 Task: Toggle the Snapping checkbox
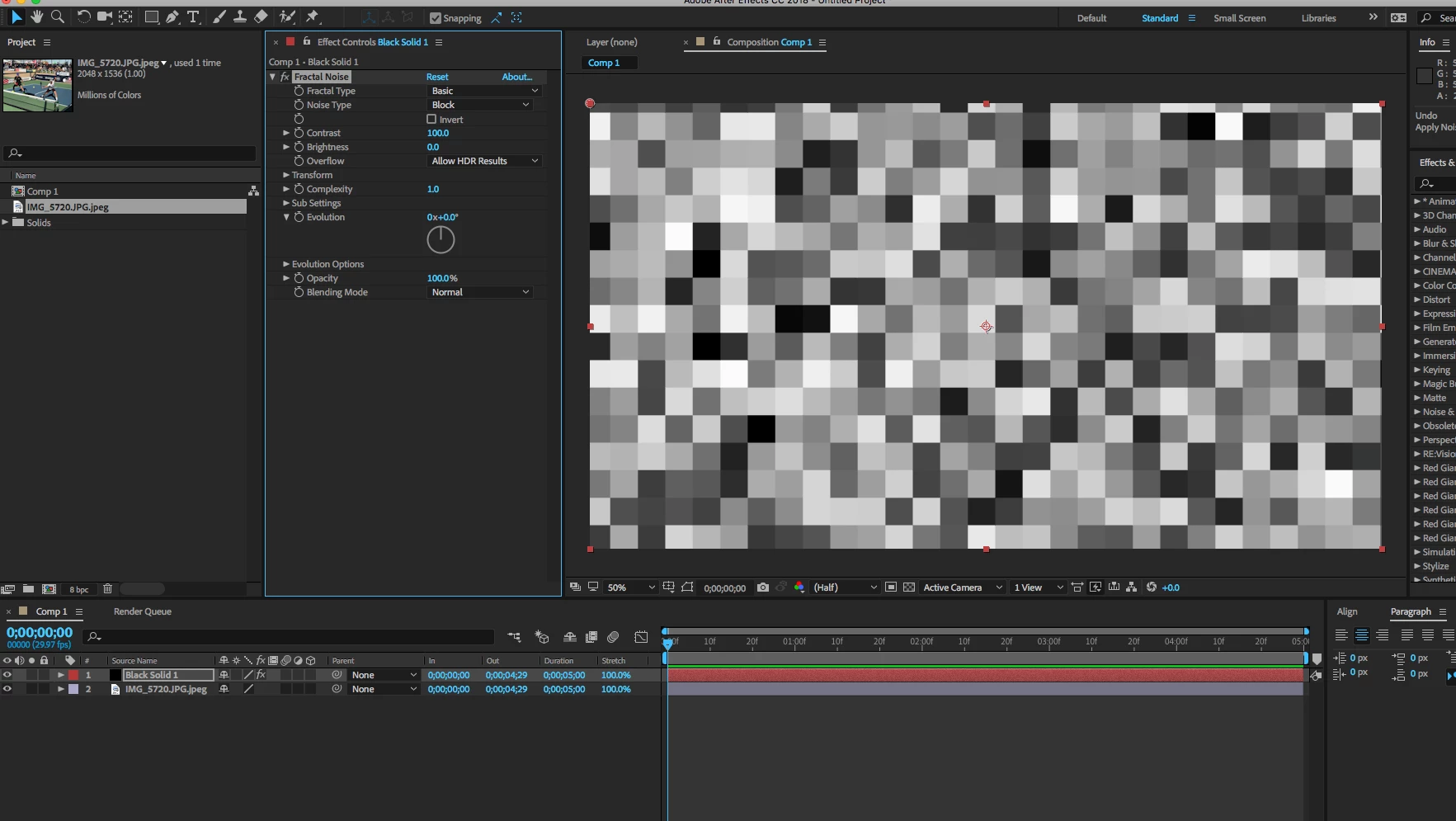point(436,18)
